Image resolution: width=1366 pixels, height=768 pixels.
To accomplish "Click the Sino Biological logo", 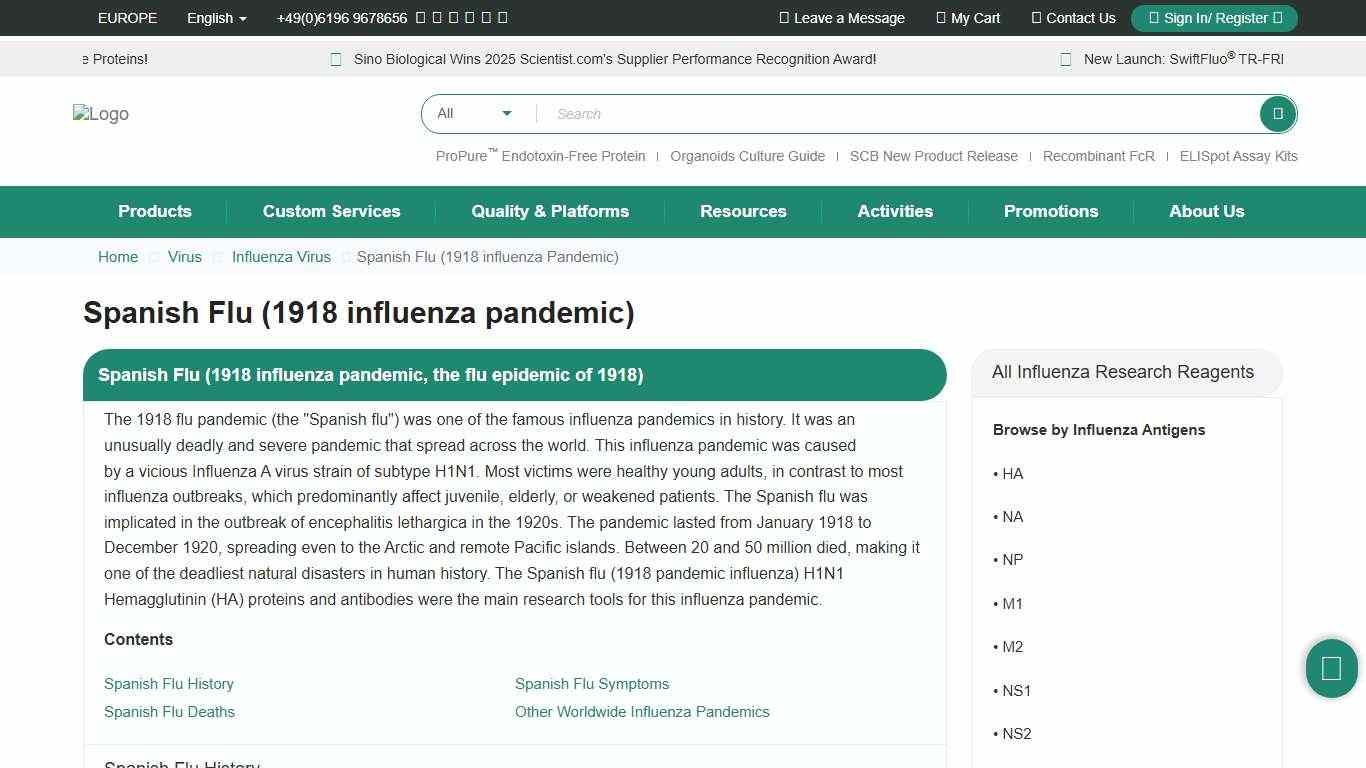I will [100, 114].
